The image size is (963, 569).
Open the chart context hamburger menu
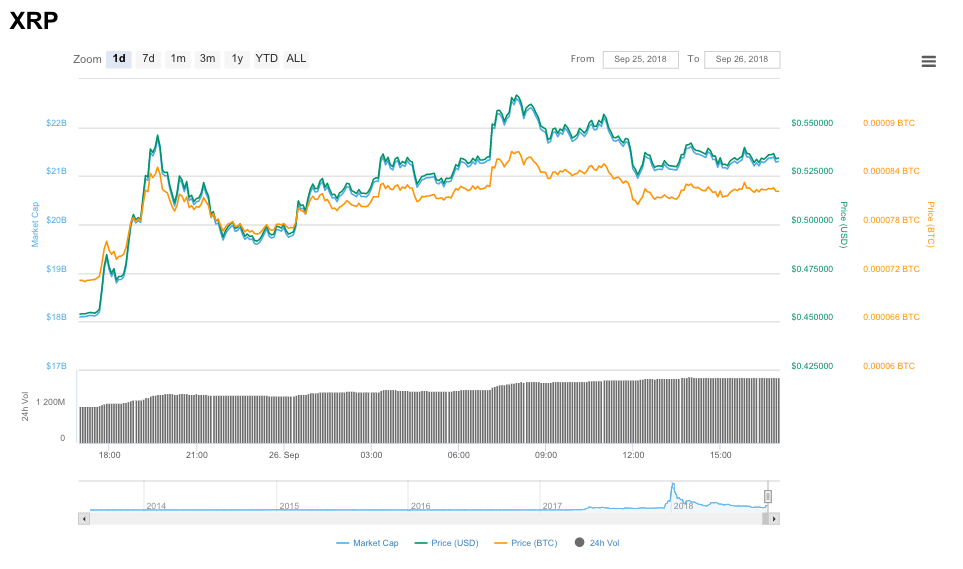929,61
